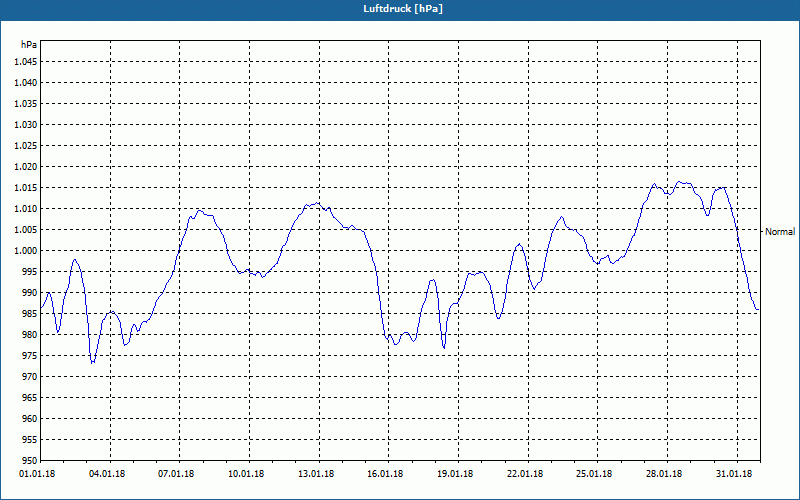Click the Luftdruck [hPa] chart title
Image resolution: width=800 pixels, height=500 pixels.
403,9
